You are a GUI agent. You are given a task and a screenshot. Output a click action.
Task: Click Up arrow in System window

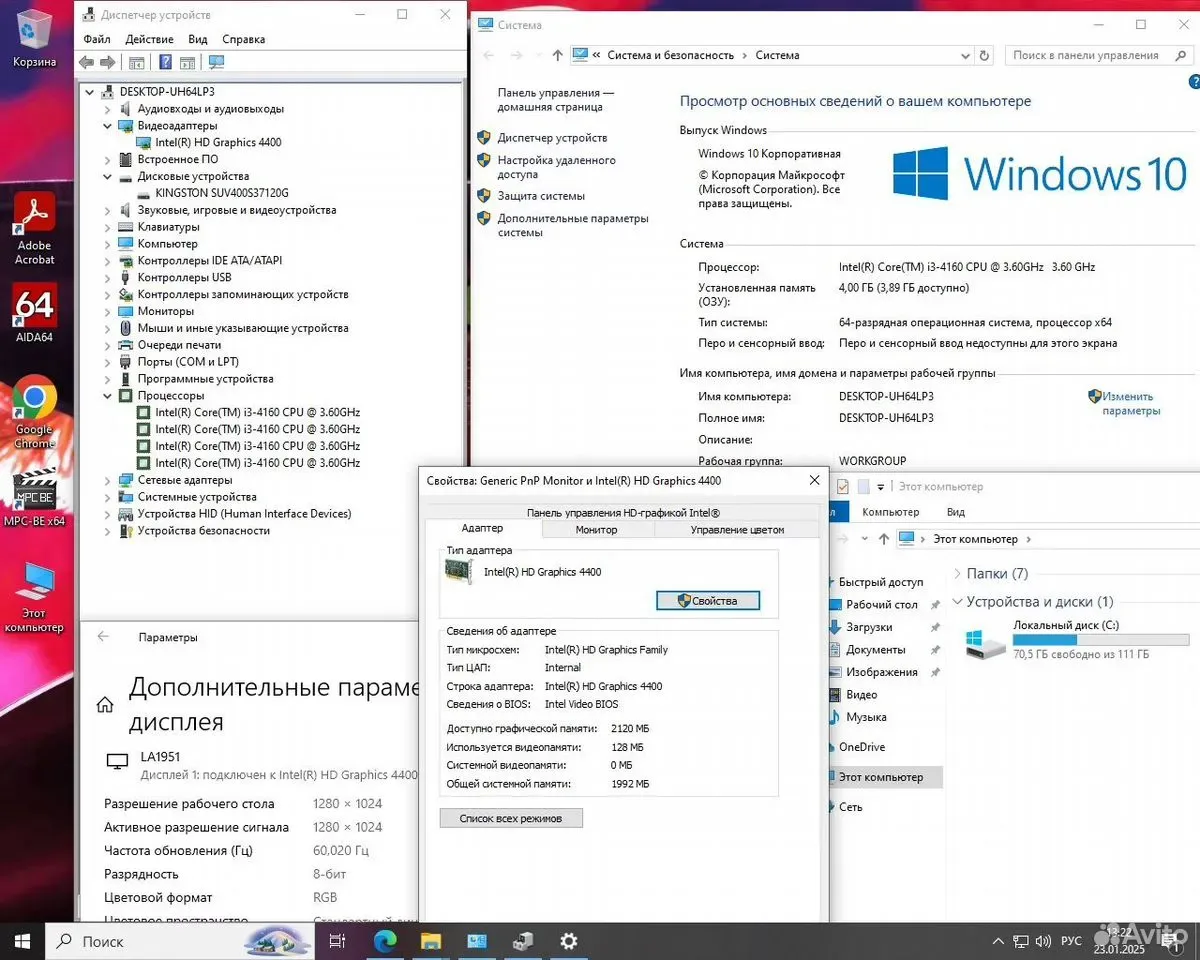click(x=557, y=56)
